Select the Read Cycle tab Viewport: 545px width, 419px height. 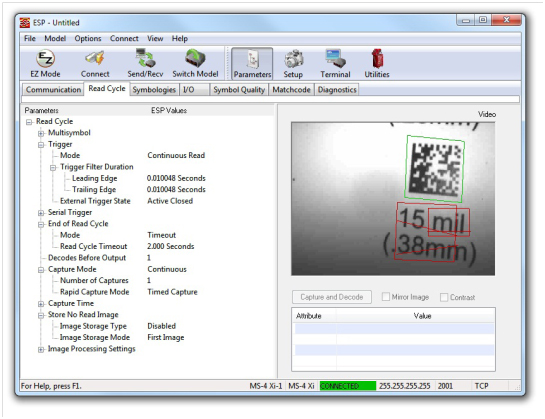[x=107, y=89]
